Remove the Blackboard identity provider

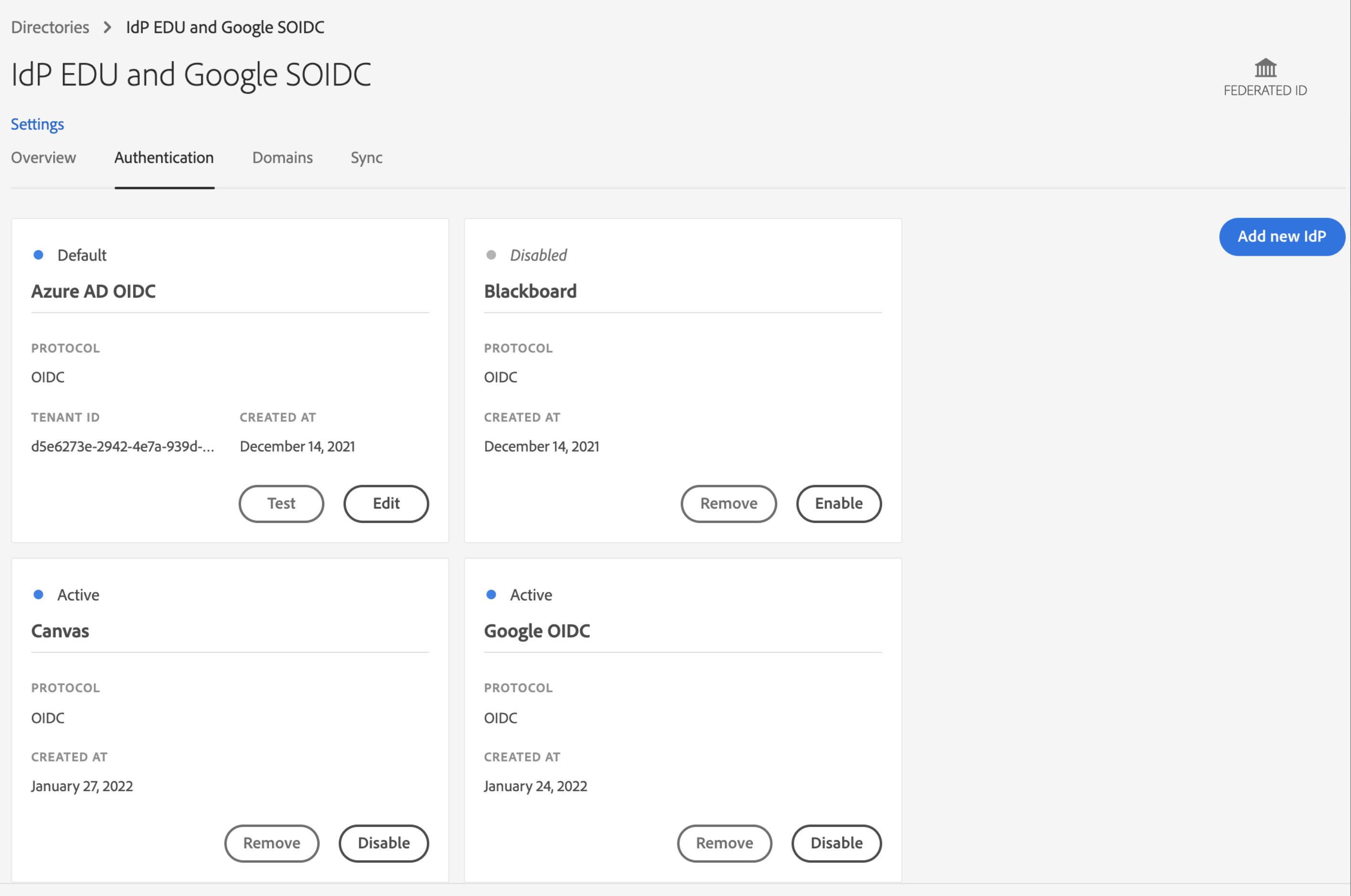click(728, 503)
